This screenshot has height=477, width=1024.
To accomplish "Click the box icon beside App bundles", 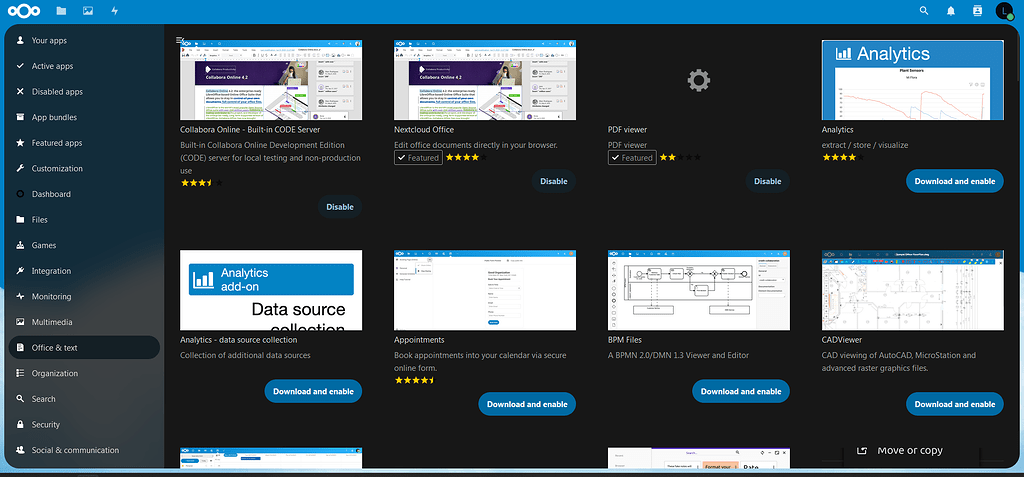I will pos(20,117).
